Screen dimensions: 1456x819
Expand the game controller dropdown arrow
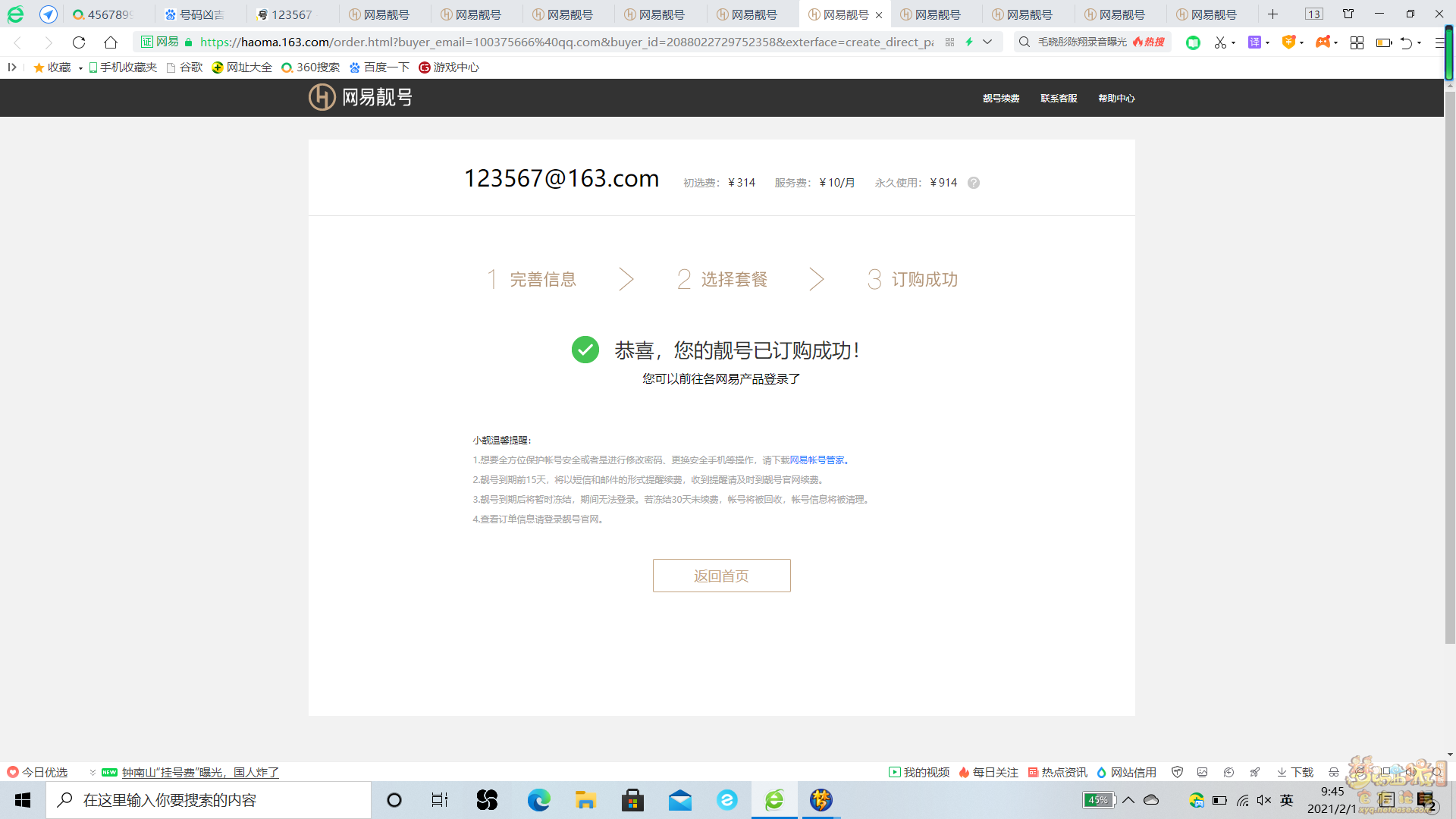(1336, 43)
